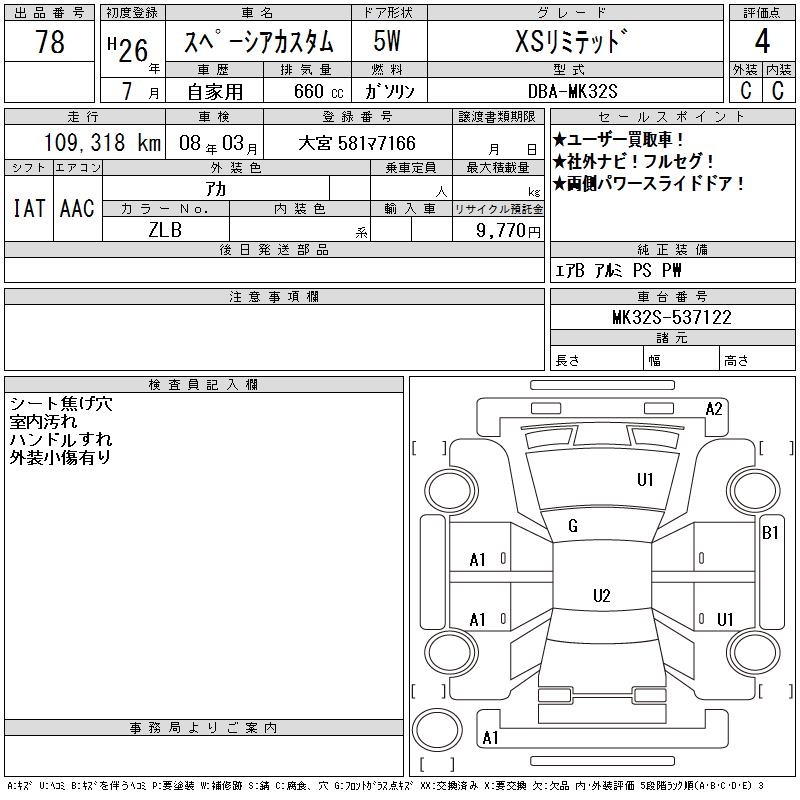Select the inspector note シート焦げ穴
This screenshot has height=800, width=800.
(x=61, y=404)
